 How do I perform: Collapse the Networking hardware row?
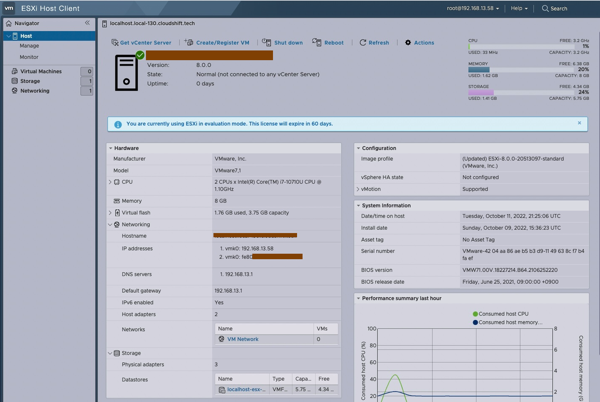(110, 225)
